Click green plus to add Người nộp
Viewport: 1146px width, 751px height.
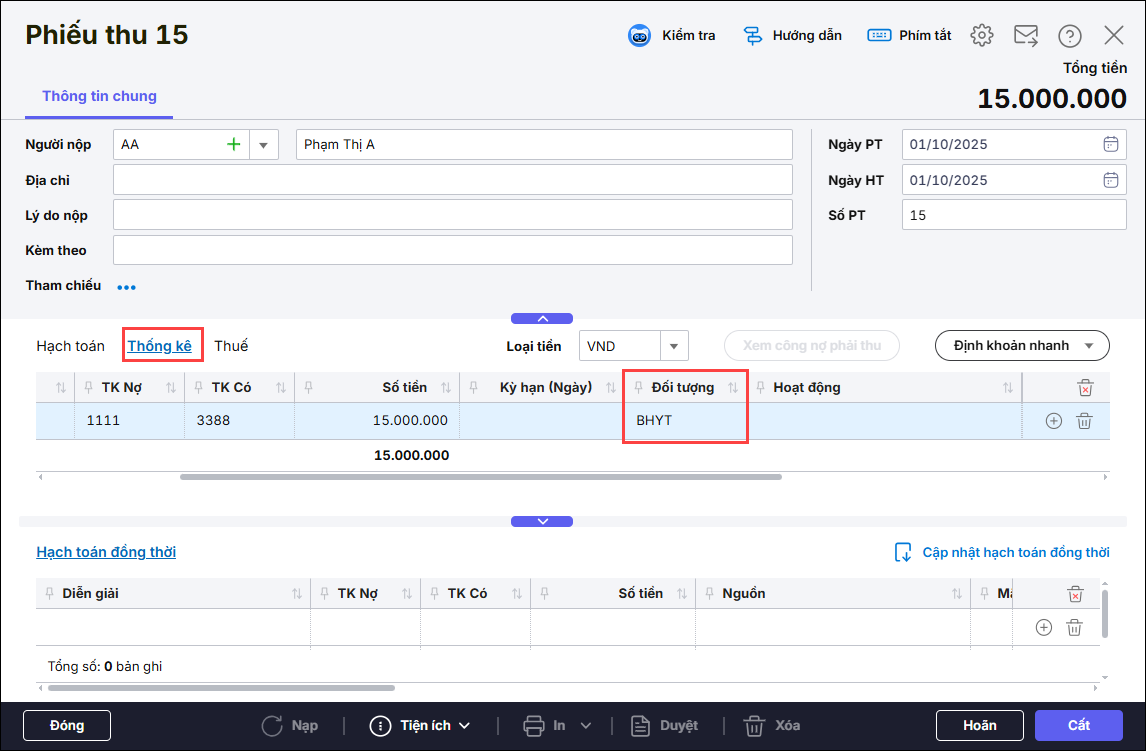point(234,145)
